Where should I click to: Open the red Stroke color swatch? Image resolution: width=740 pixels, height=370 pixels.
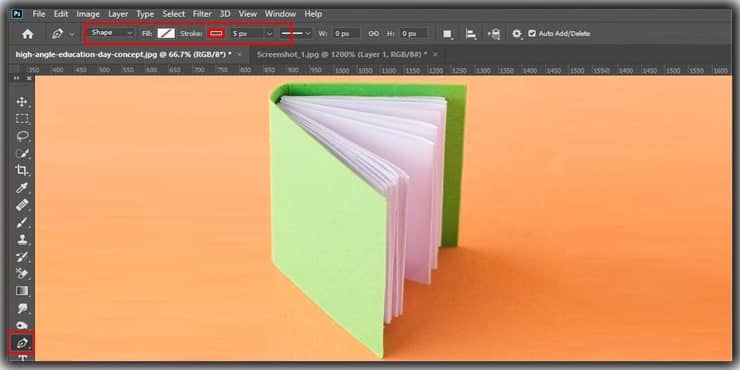click(216, 34)
